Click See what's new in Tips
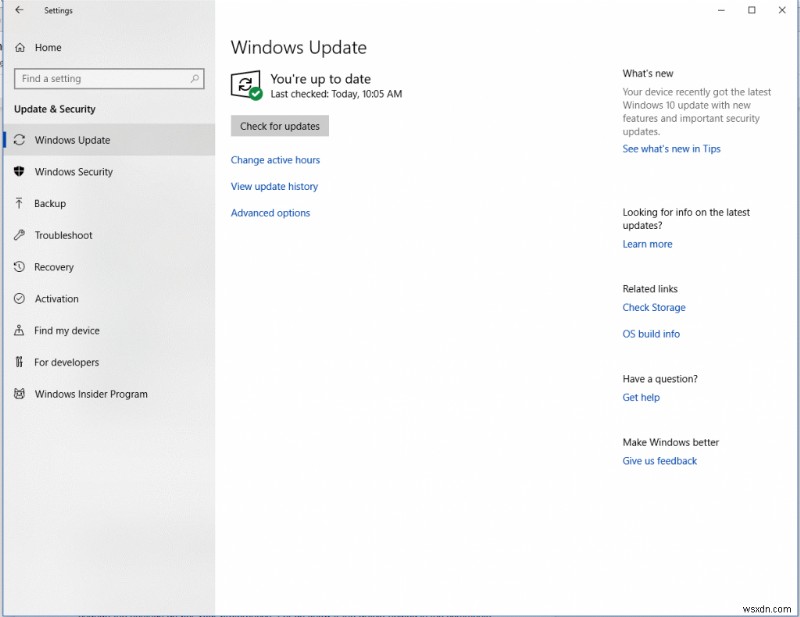The image size is (800, 617). [671, 148]
